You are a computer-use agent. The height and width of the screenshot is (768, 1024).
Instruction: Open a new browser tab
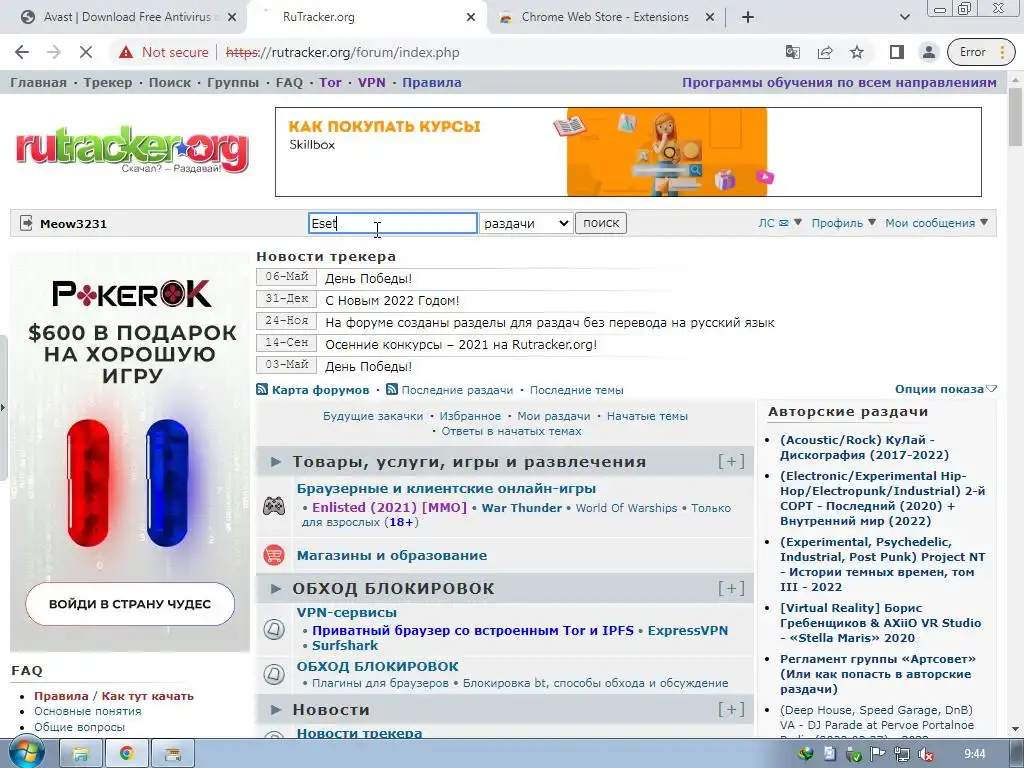point(748,17)
